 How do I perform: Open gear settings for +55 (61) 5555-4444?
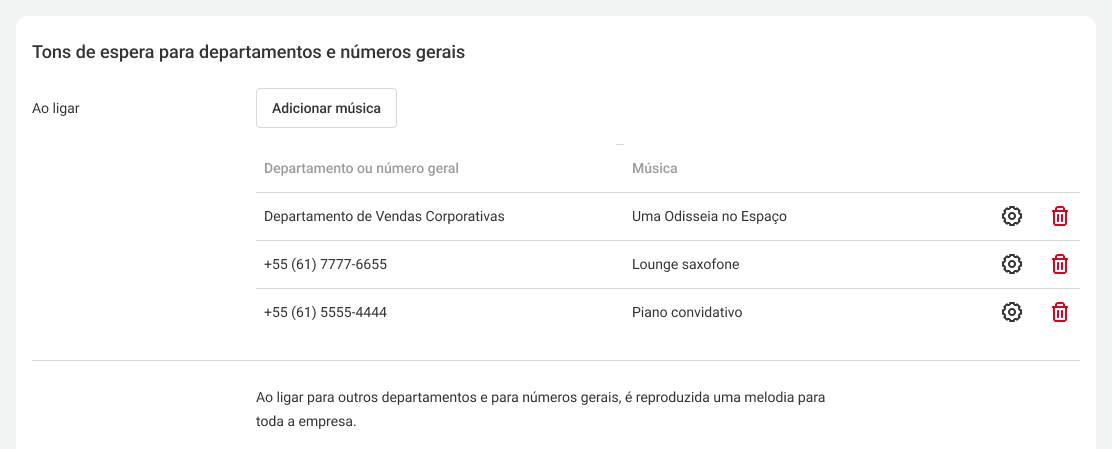click(1011, 312)
